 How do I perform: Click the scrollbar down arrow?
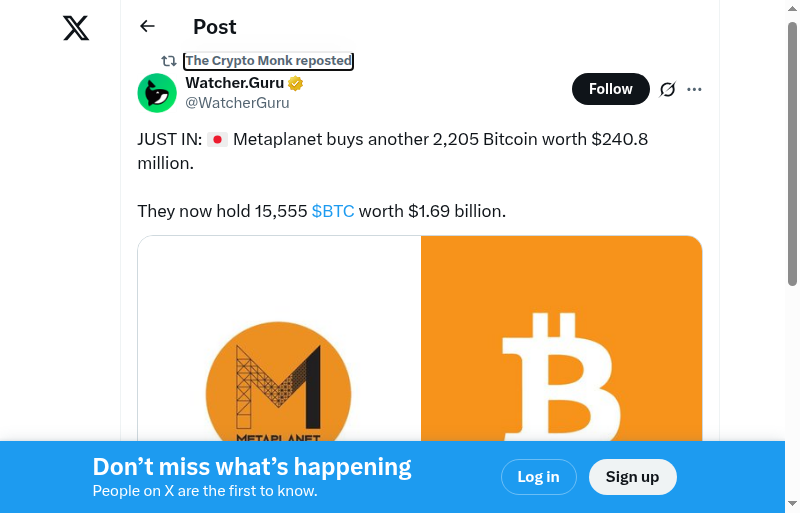pyautogui.click(x=792, y=503)
